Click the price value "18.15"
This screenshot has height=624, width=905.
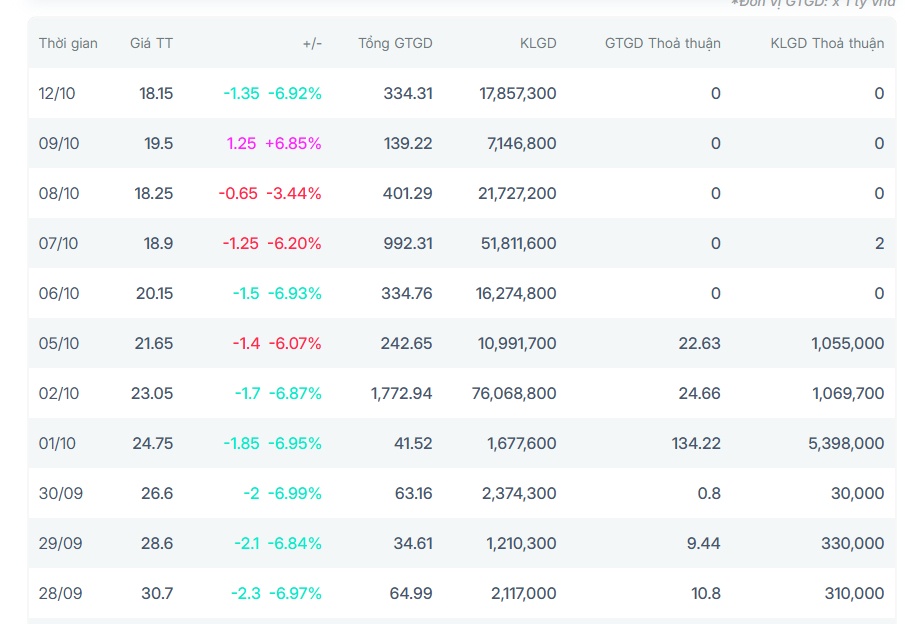(x=156, y=94)
